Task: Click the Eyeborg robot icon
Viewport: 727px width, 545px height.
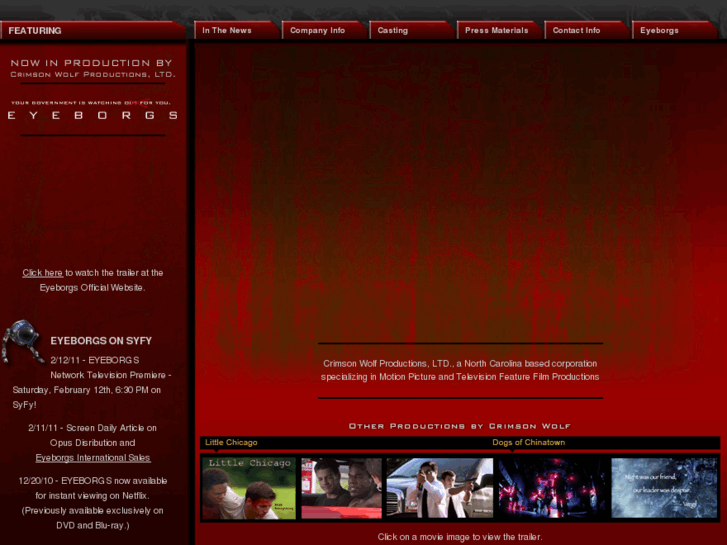Action: 22,341
